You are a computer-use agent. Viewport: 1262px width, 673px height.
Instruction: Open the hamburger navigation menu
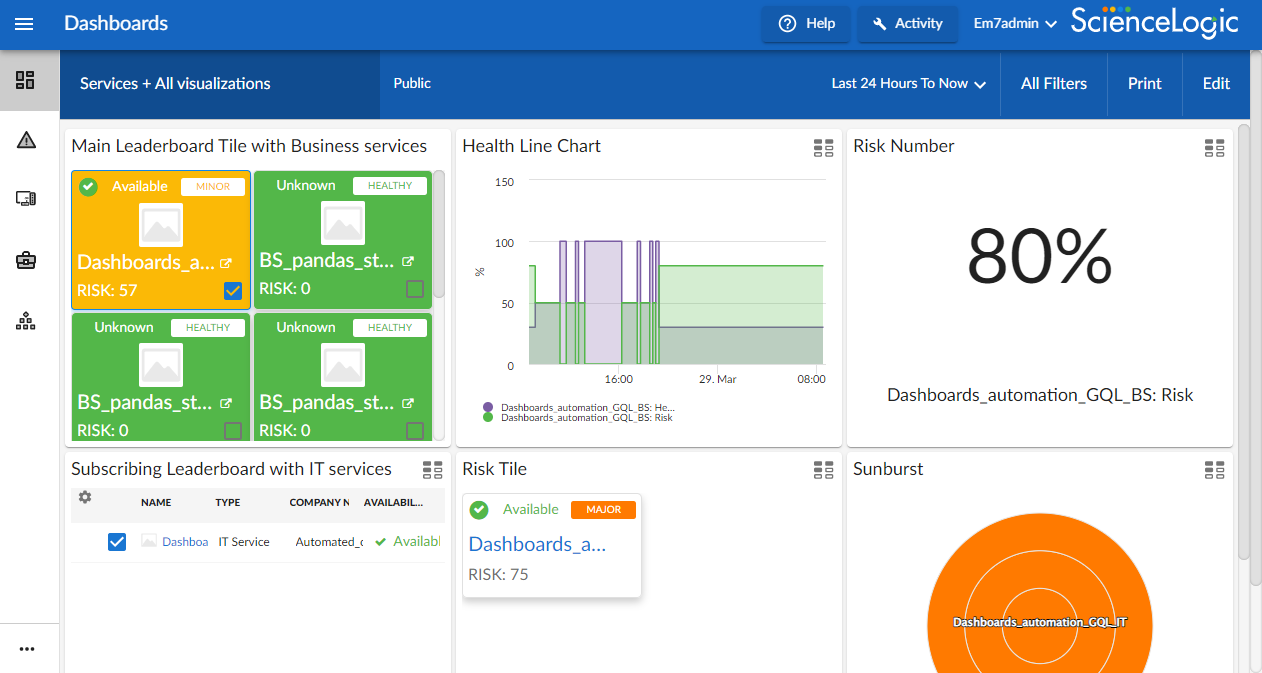pyautogui.click(x=24, y=24)
